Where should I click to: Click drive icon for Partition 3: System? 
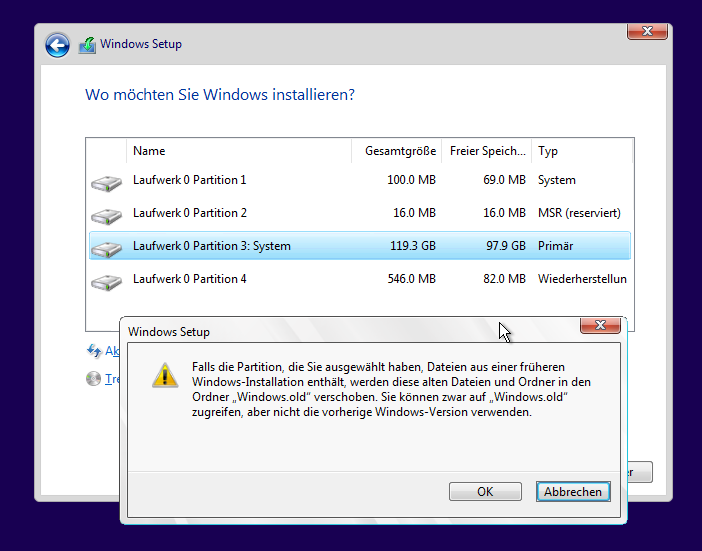(x=107, y=249)
